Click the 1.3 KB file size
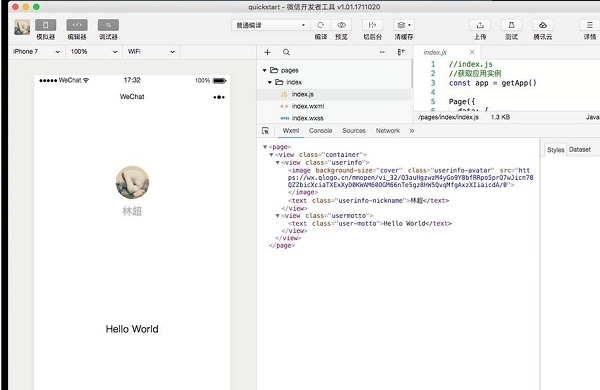600x390 pixels. (500, 117)
